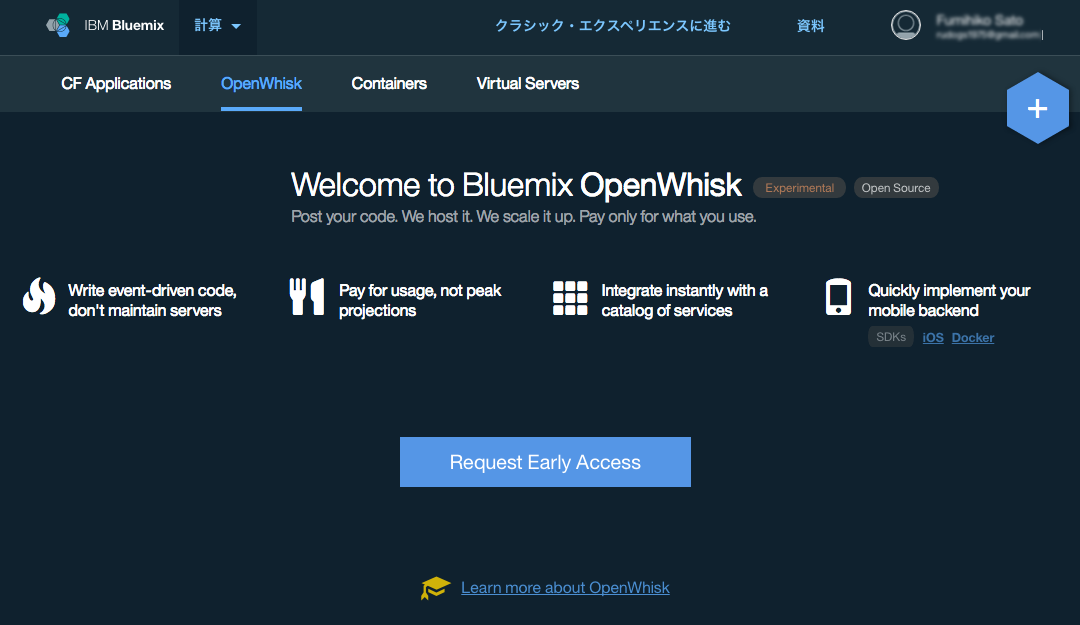
Task: Open the iOS SDK link
Action: pos(933,338)
